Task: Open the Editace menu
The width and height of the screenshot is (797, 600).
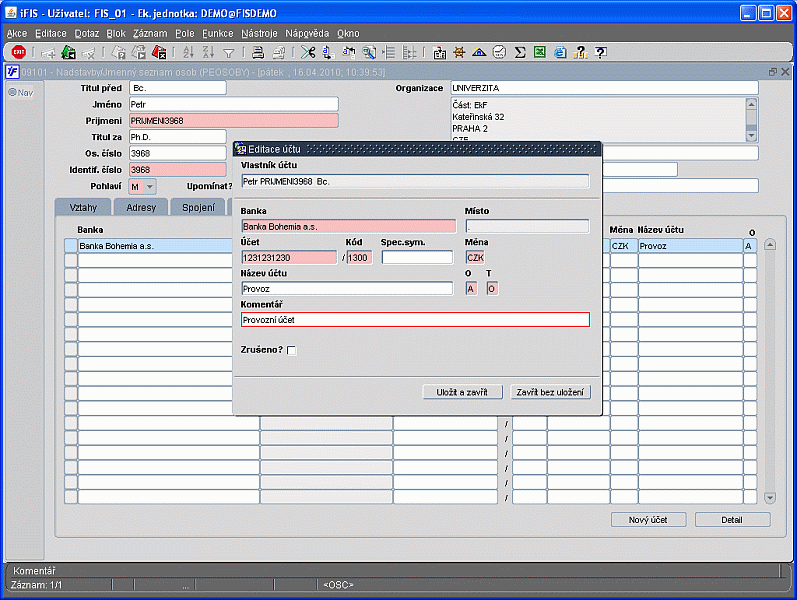Action: point(51,34)
